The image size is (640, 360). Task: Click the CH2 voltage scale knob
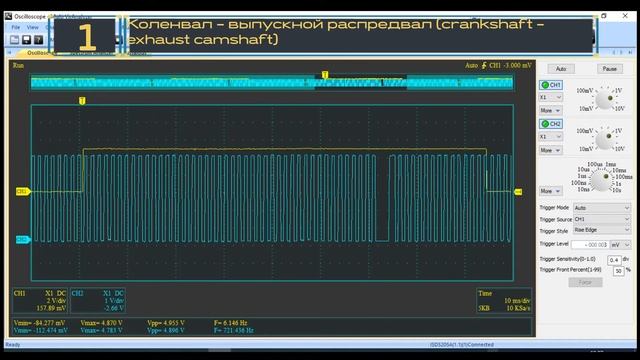(x=604, y=139)
